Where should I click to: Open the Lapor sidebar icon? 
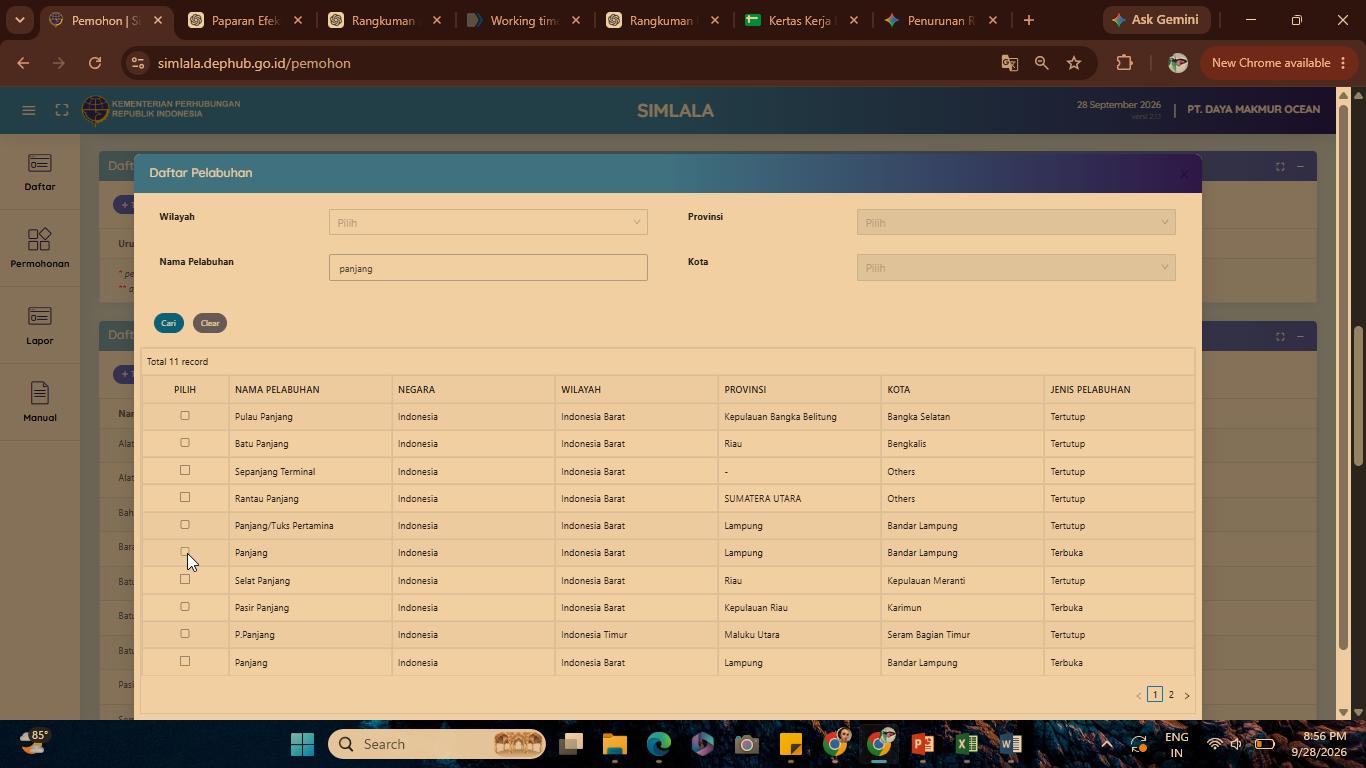coord(40,326)
